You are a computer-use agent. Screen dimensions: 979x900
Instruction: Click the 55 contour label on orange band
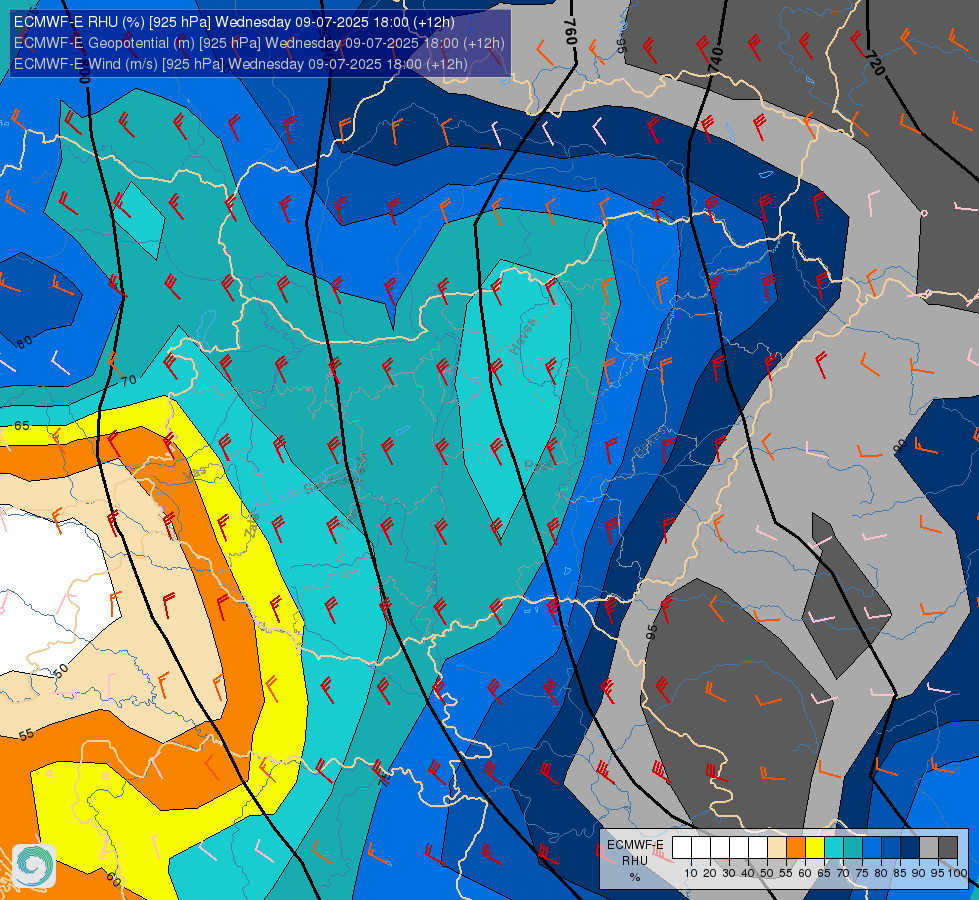tap(26, 734)
